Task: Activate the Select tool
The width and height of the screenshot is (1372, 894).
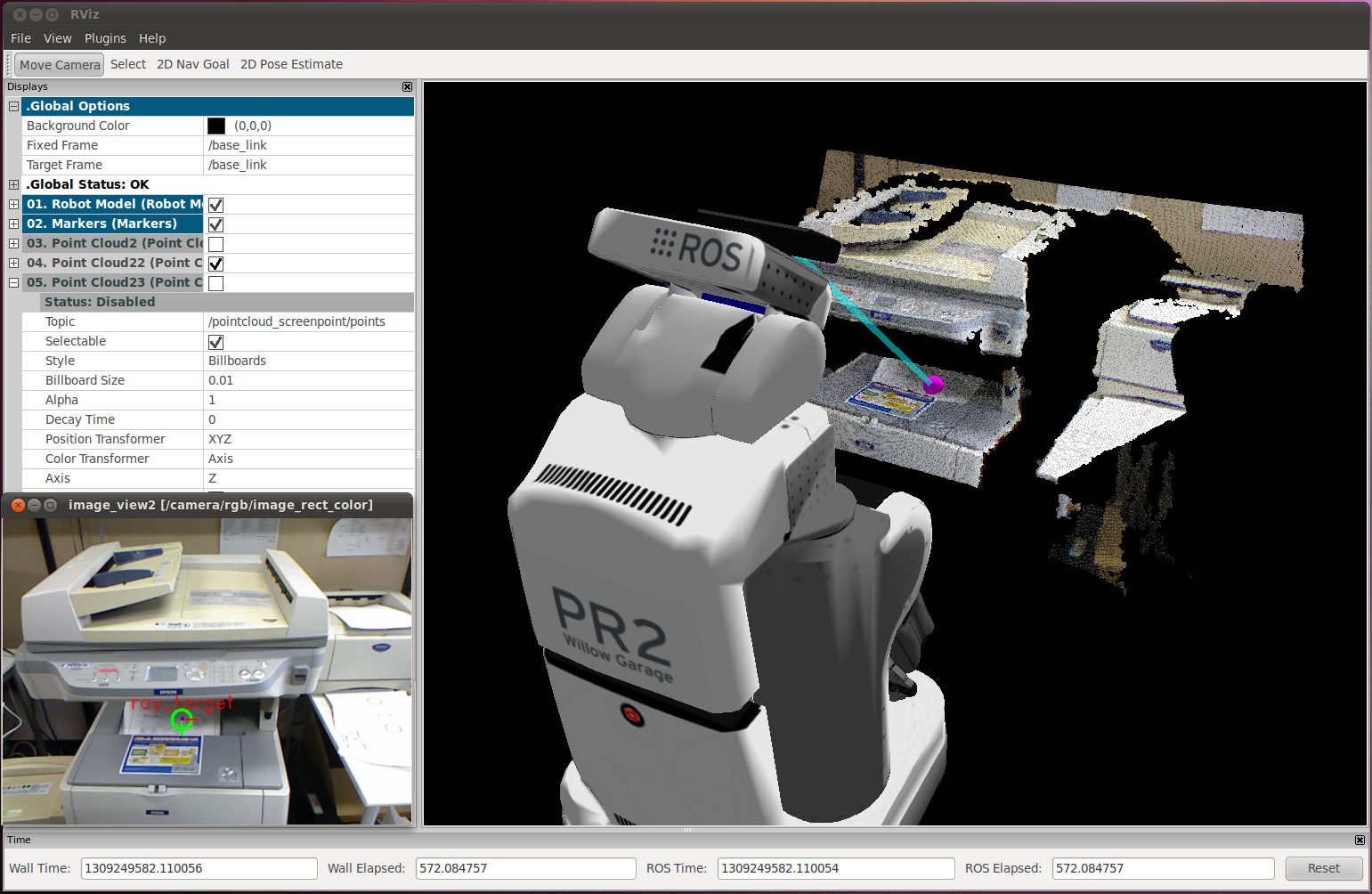Action: click(128, 64)
